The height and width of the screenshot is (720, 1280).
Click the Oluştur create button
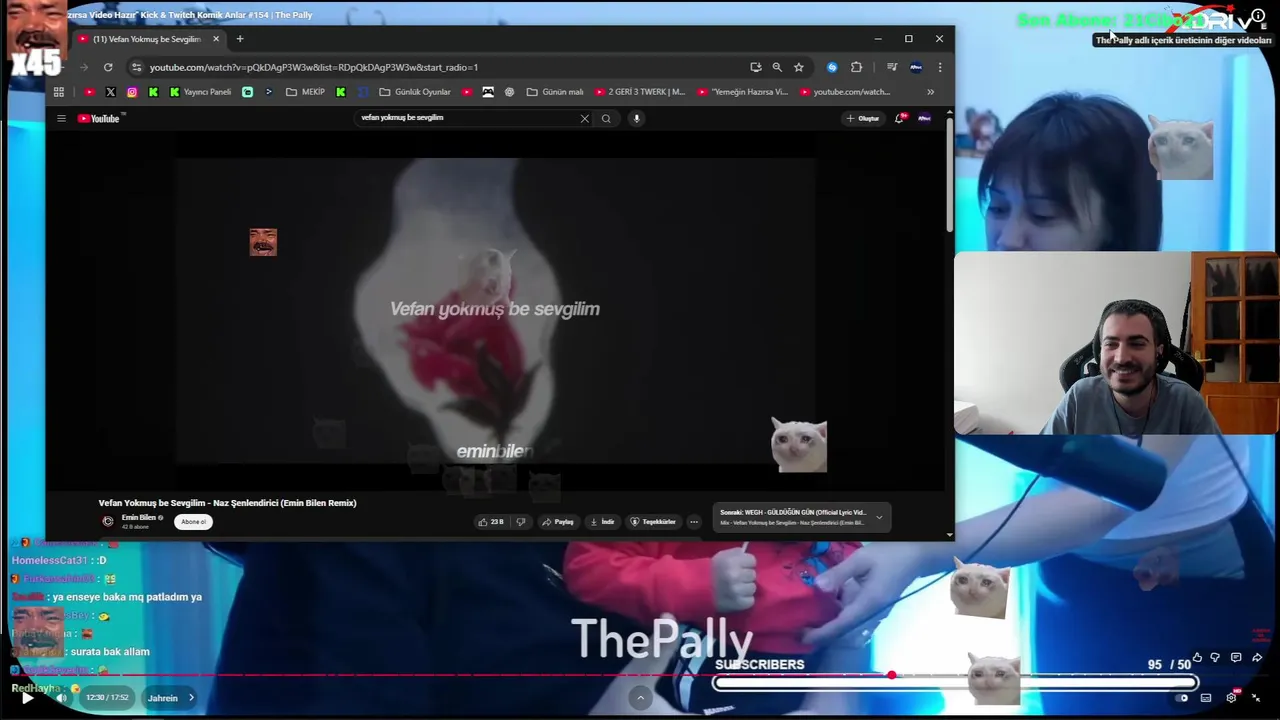click(x=863, y=118)
